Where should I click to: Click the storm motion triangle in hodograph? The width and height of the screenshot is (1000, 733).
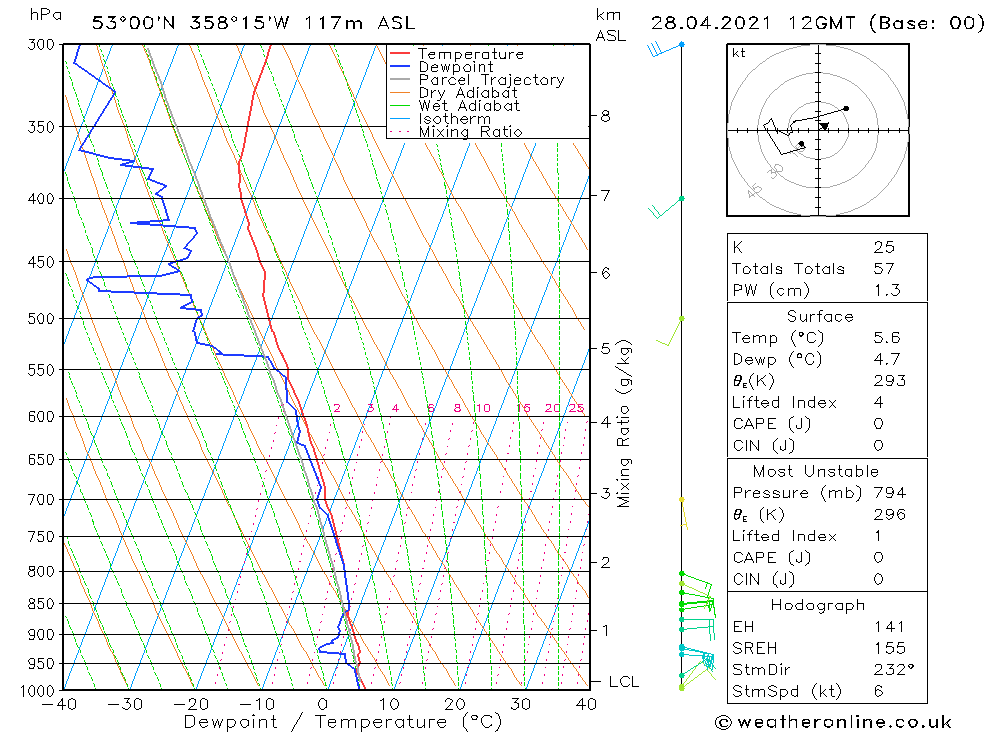[x=824, y=126]
